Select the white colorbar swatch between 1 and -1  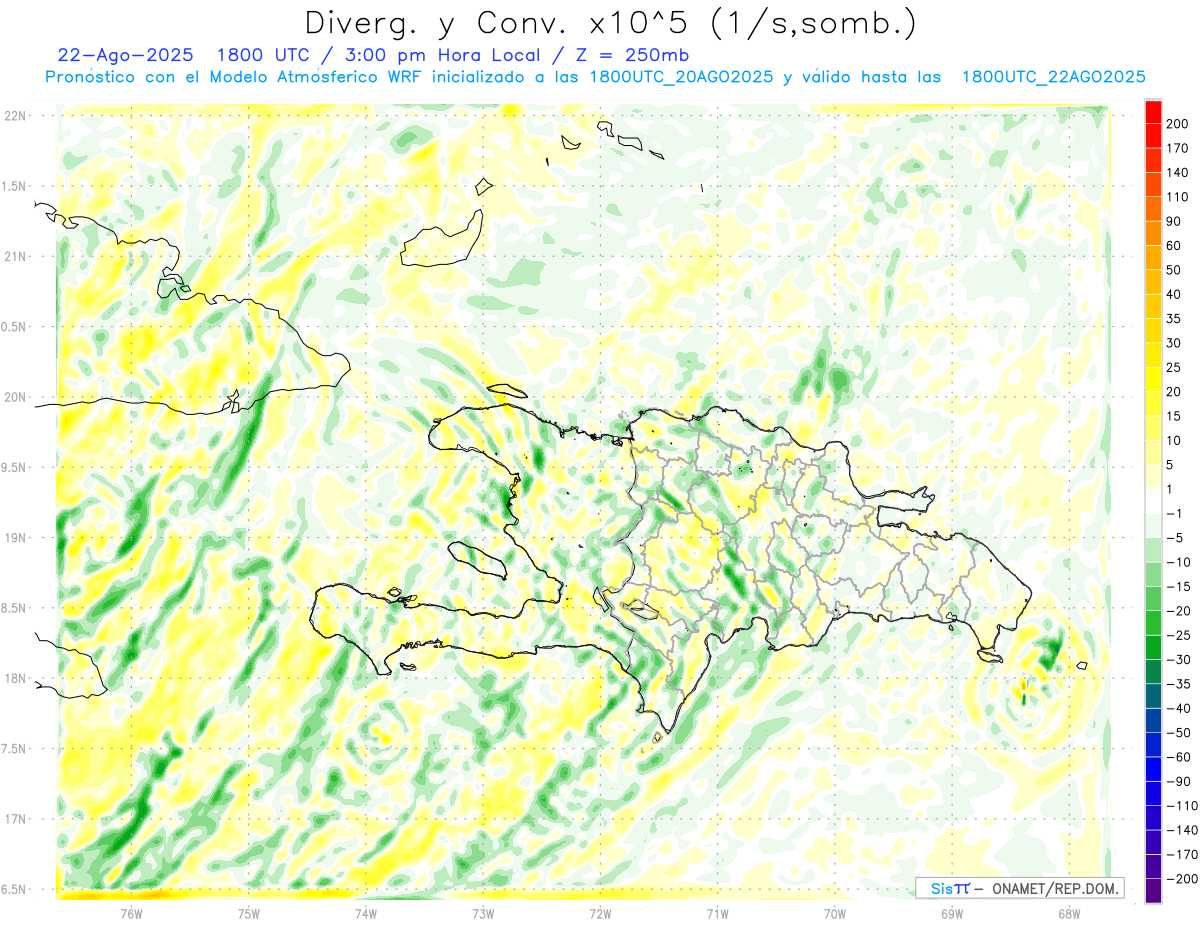pos(1153,500)
